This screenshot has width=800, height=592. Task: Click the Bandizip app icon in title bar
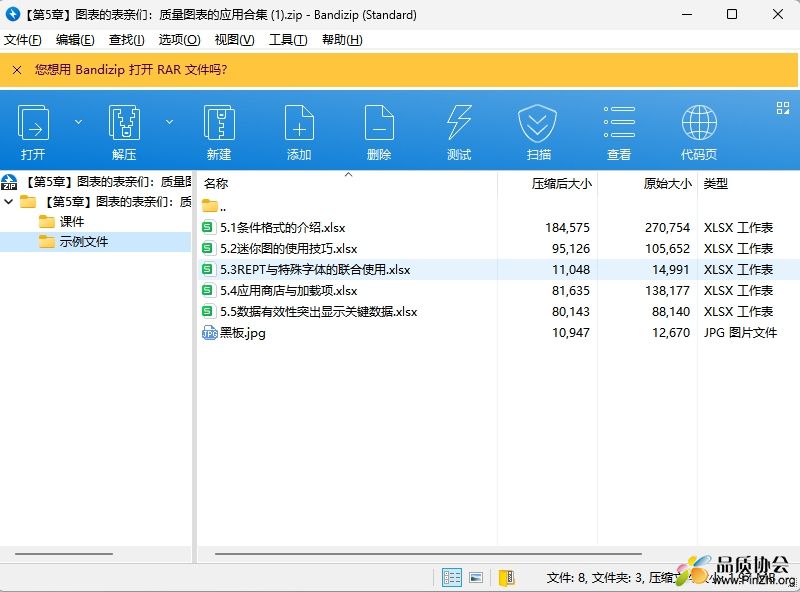(12, 14)
